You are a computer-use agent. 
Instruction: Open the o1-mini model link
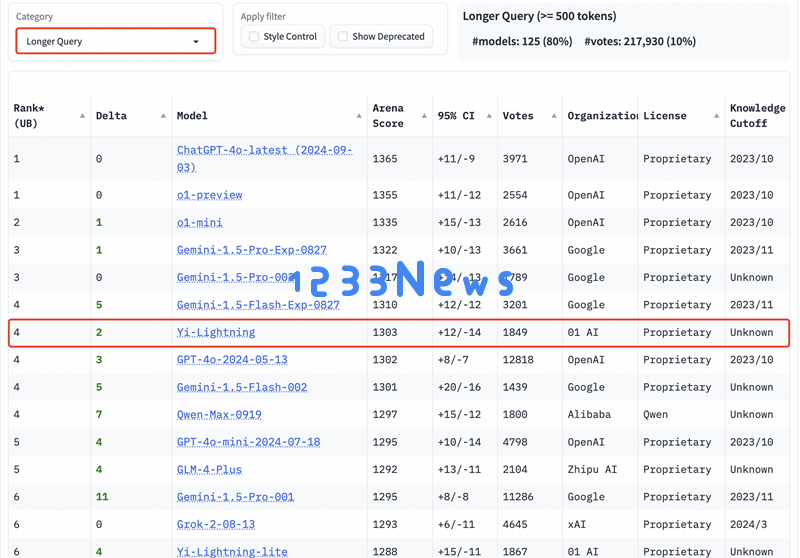[x=199, y=222]
